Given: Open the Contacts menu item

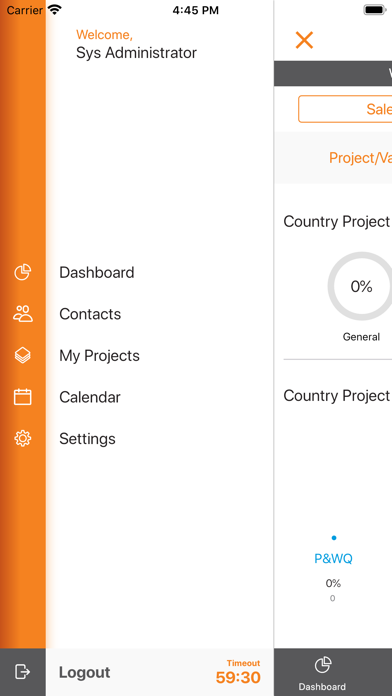Looking at the screenshot, I should [90, 314].
